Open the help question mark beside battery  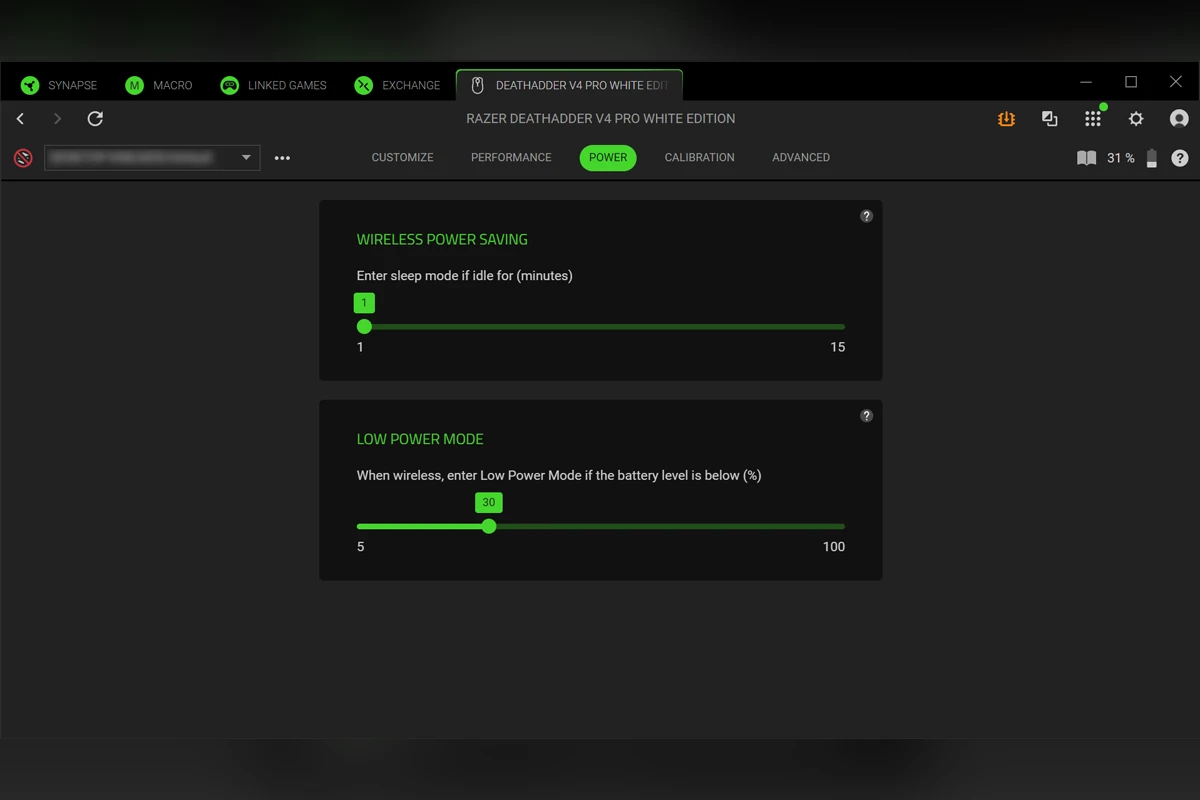[1180, 158]
